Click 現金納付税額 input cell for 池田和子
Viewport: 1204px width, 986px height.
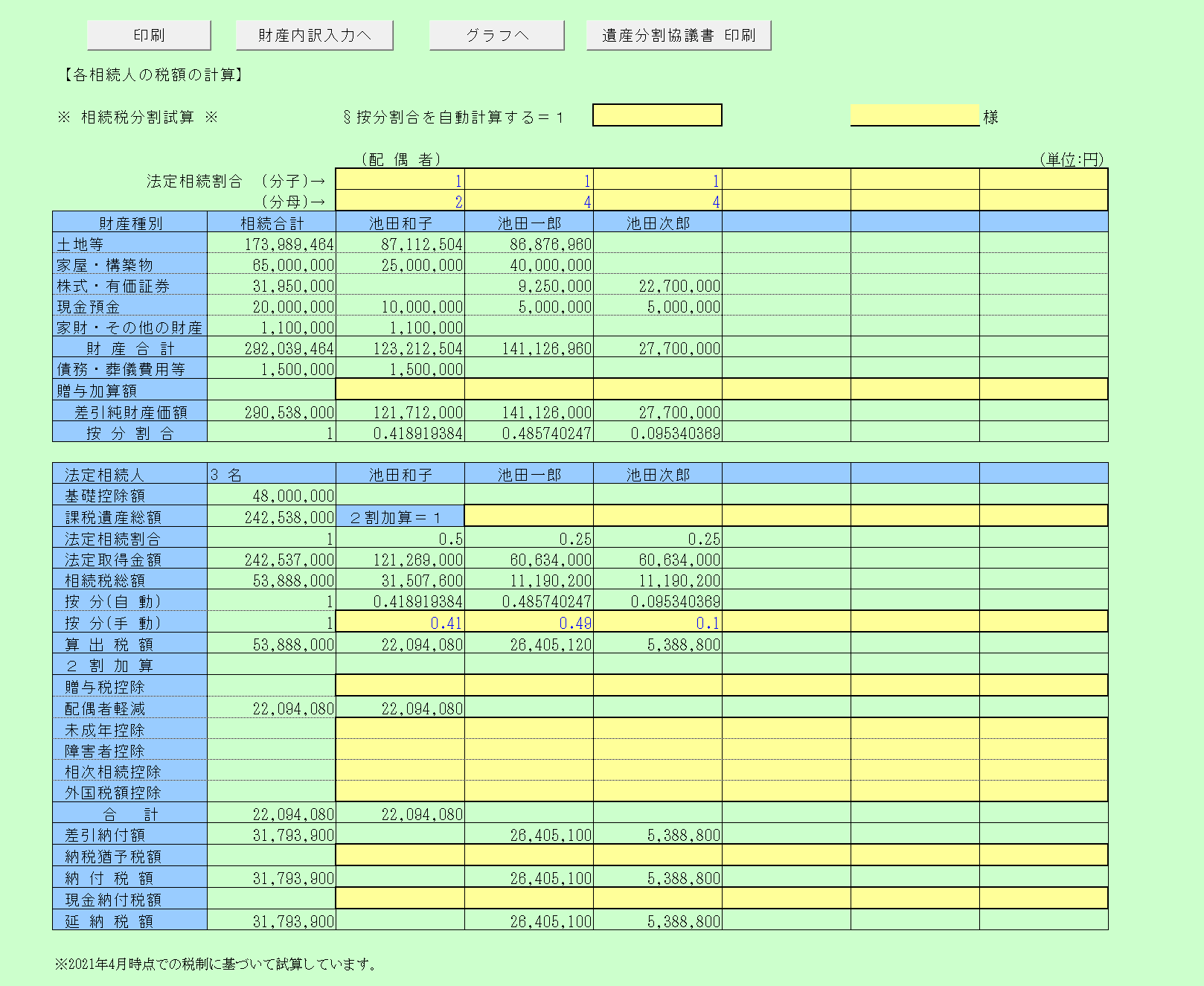400,898
